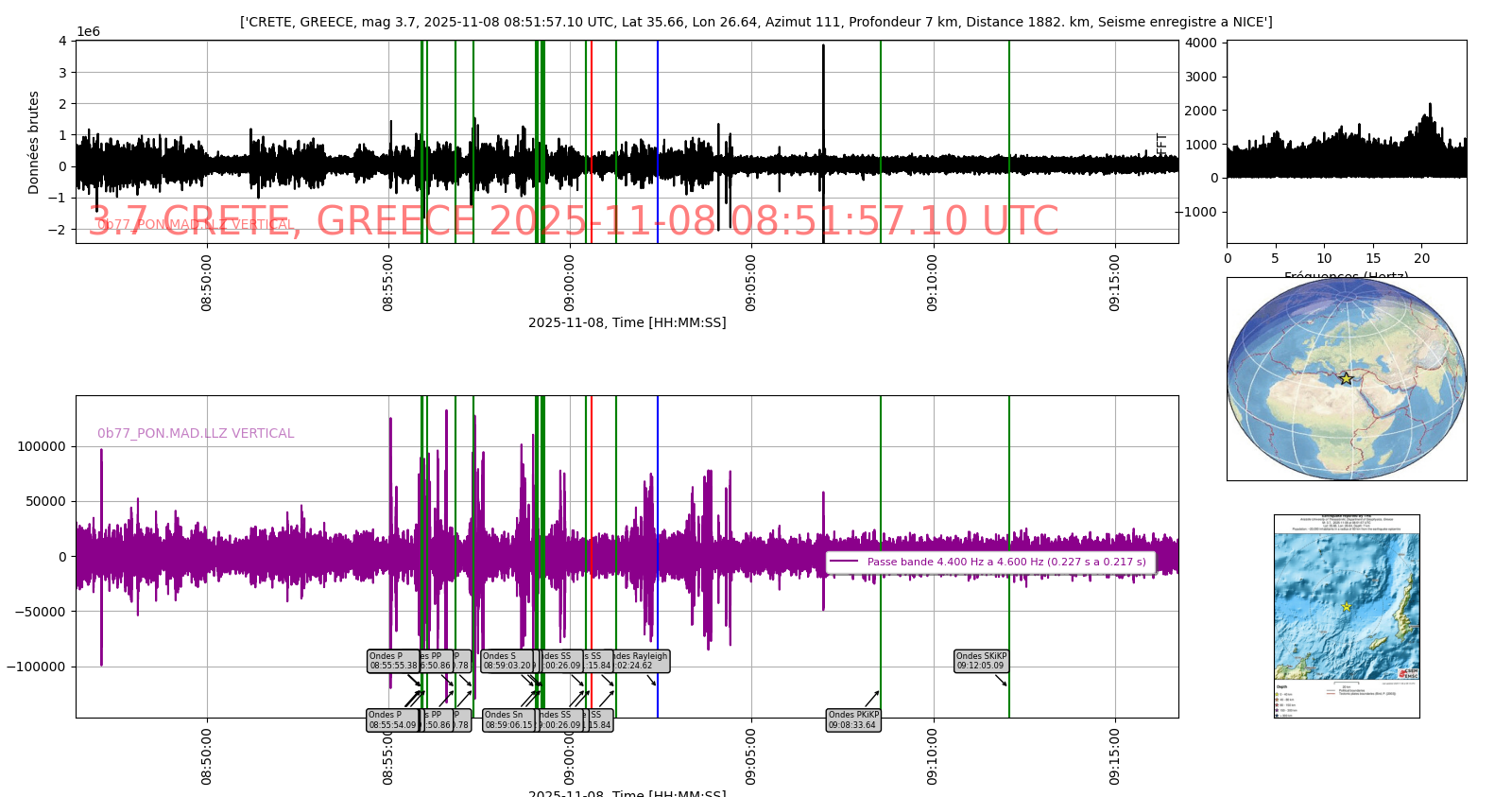Screen dimensions: 1512x797
Task: Click the purple 0b77_PON.MAD.LLZ VERTICAL label
Action: [196, 434]
